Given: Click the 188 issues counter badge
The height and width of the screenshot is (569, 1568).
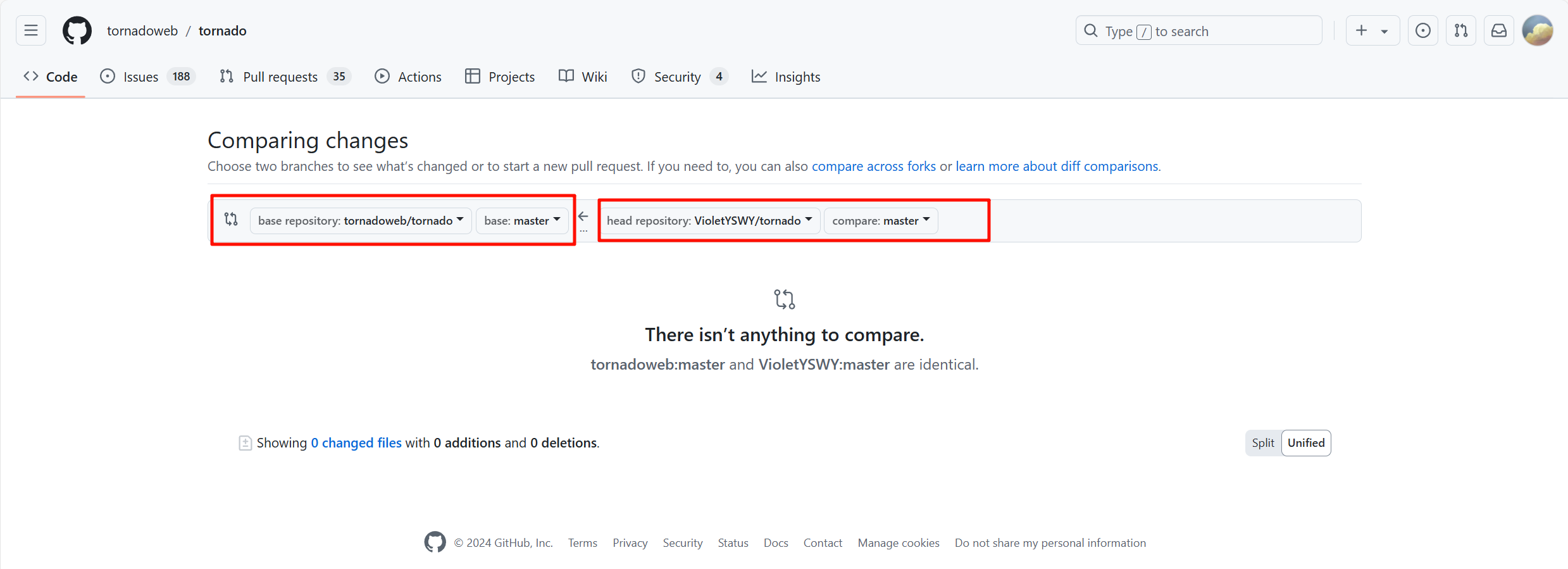Looking at the screenshot, I should [x=181, y=77].
